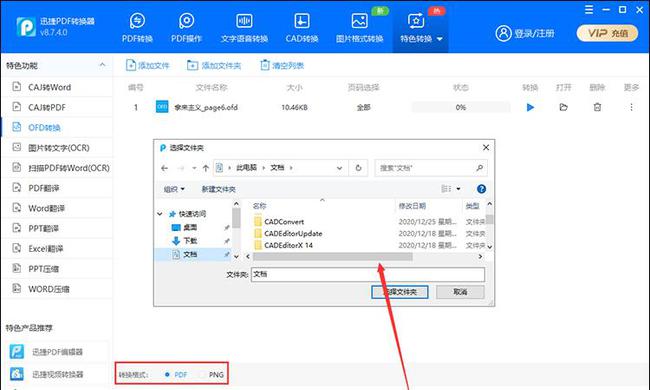Click 新建文件夹 in the dialog toolbar

(x=218, y=189)
